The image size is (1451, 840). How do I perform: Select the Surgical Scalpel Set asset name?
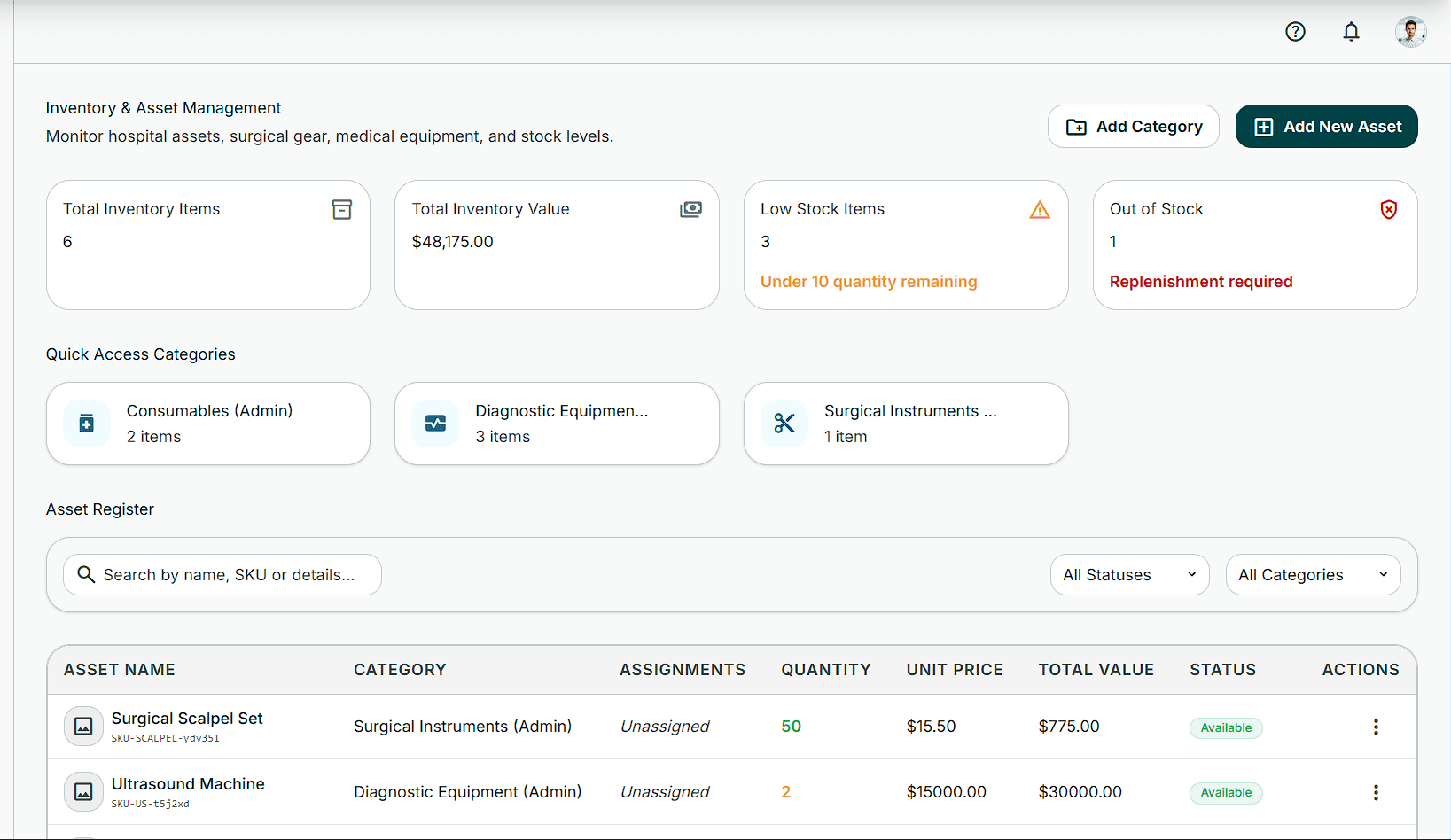187,719
